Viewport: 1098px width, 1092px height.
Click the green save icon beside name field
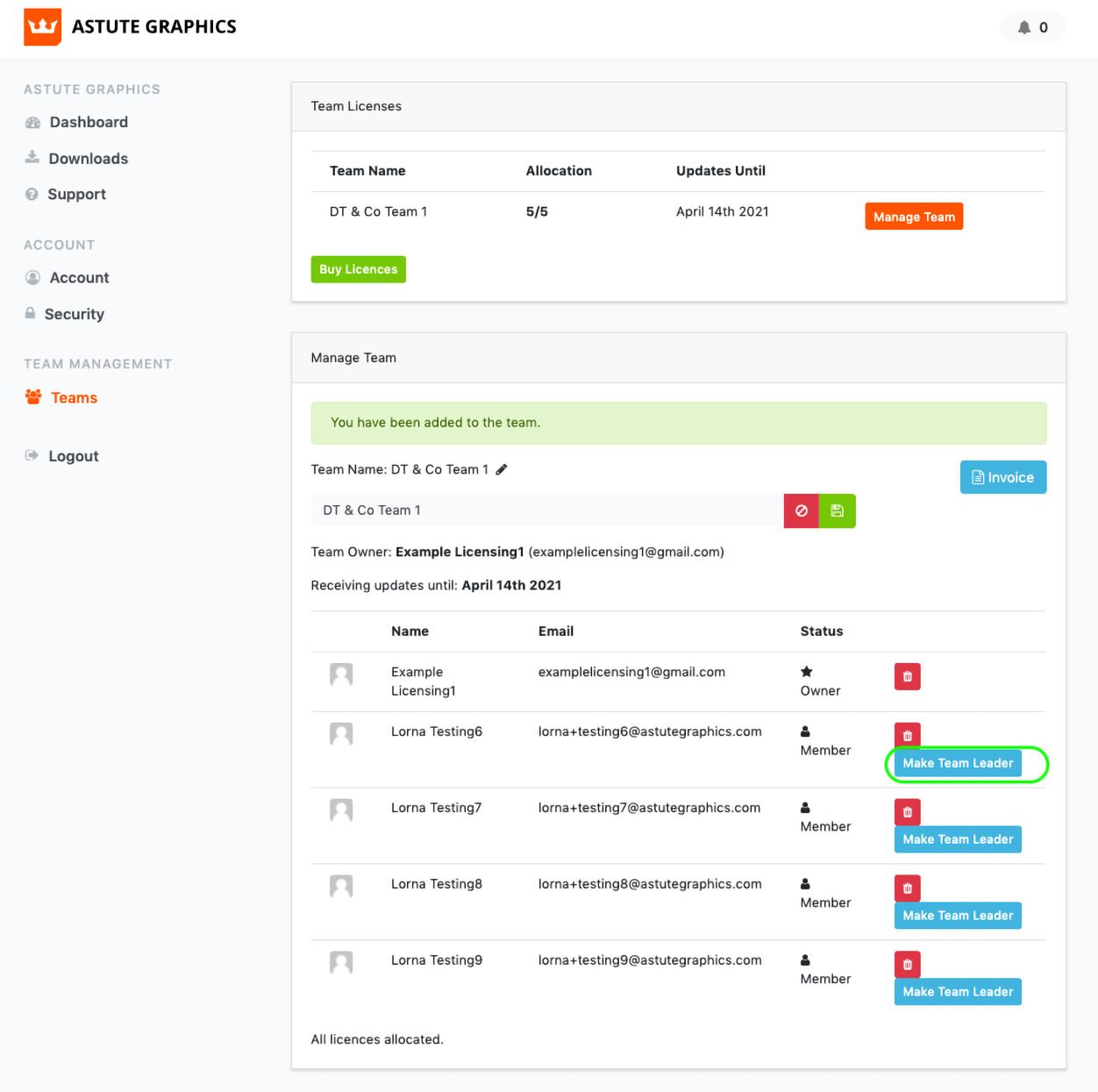(838, 510)
